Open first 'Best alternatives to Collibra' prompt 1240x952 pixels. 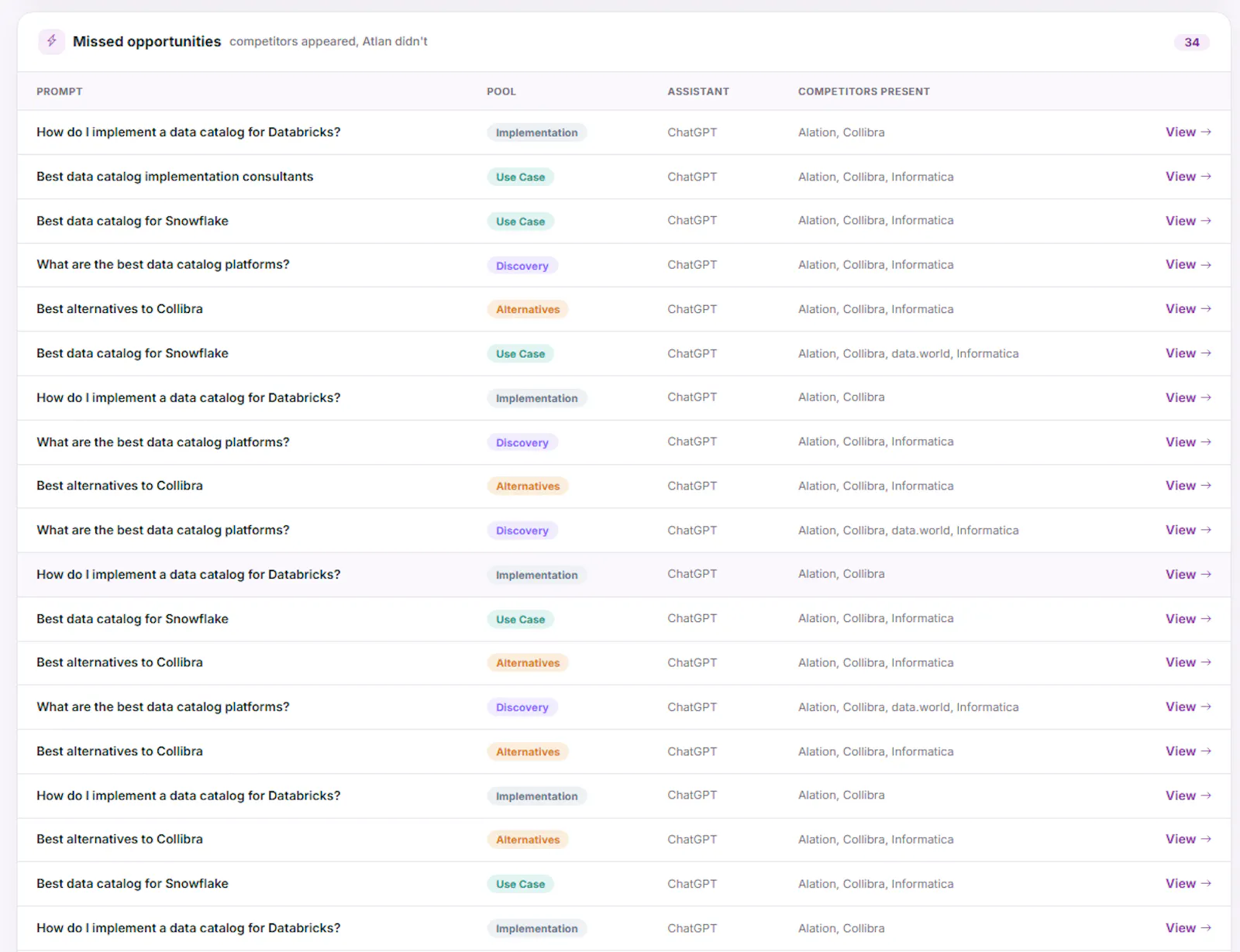[x=119, y=309]
